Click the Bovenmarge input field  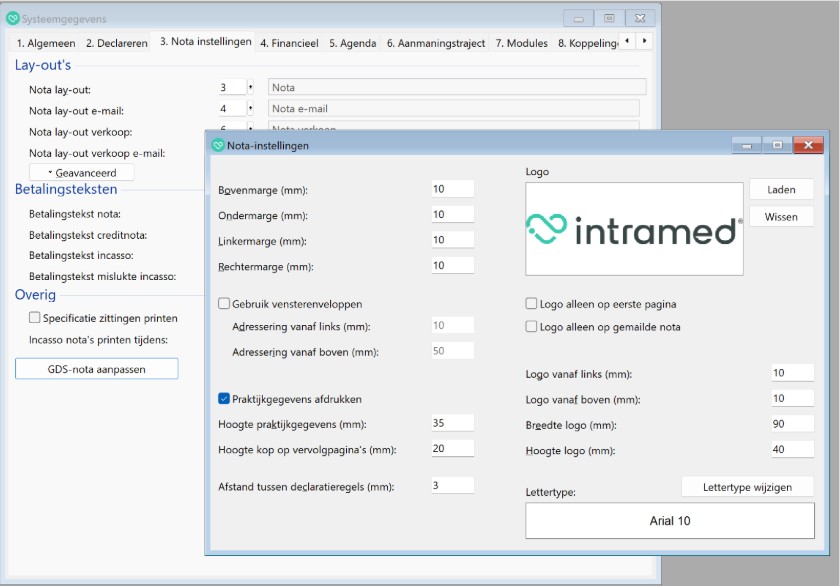452,189
